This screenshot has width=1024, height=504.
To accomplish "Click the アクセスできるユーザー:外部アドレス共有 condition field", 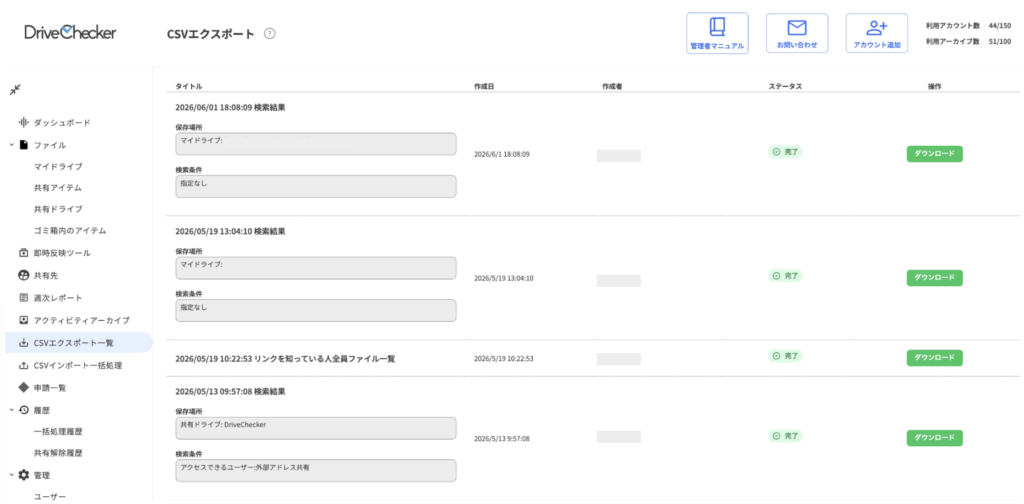I will point(316,471).
